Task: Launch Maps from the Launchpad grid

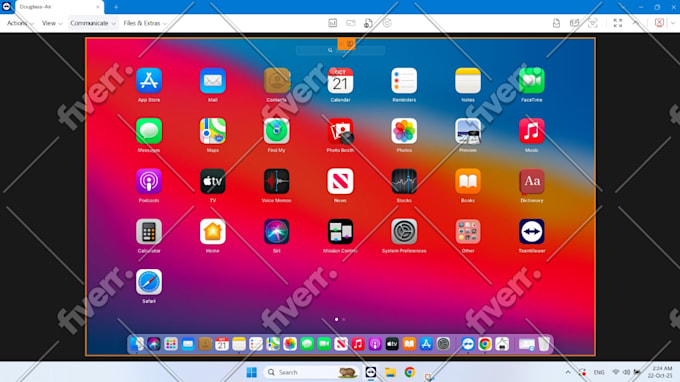Action: pyautogui.click(x=212, y=131)
